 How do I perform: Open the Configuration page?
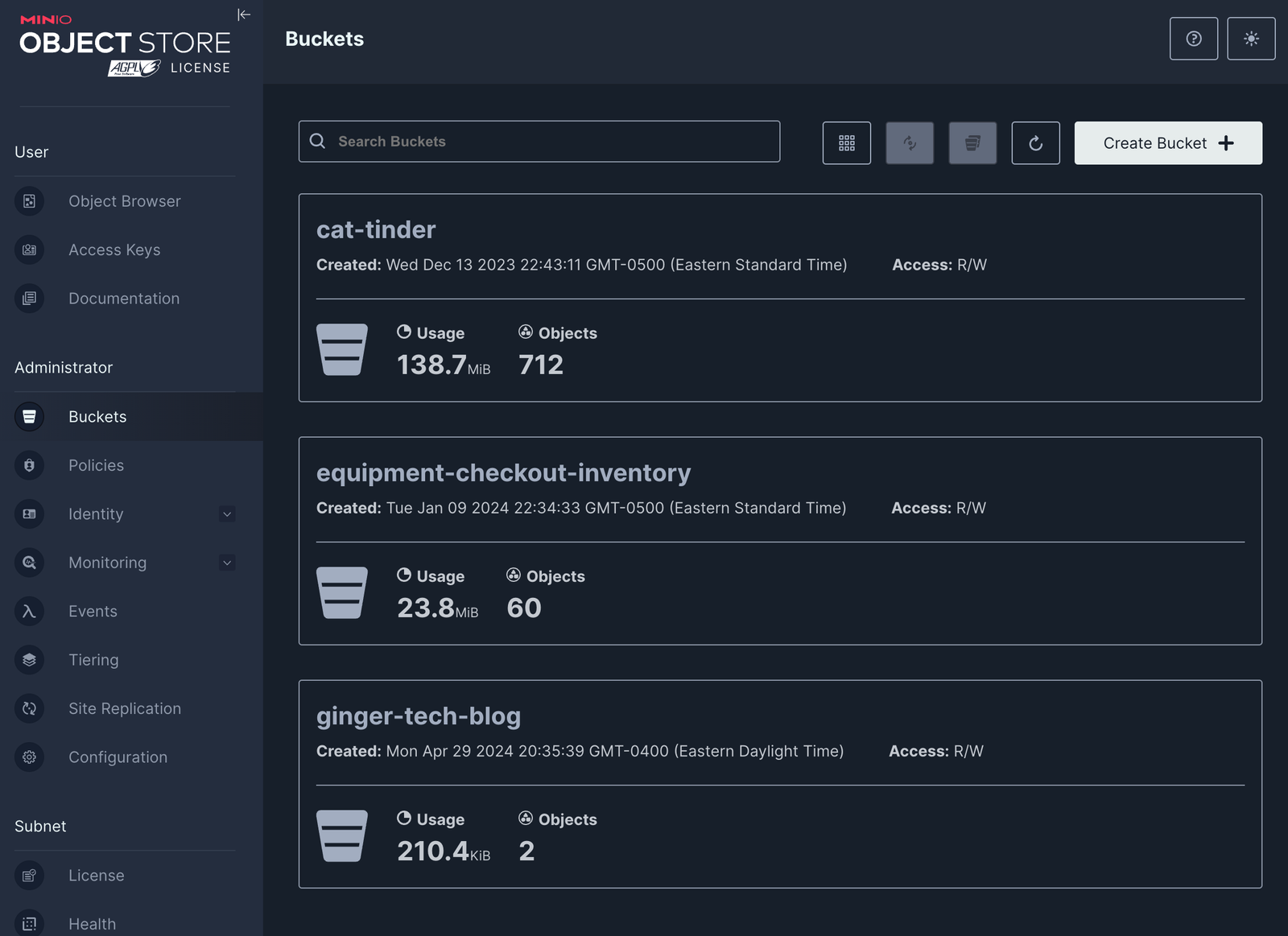[118, 757]
